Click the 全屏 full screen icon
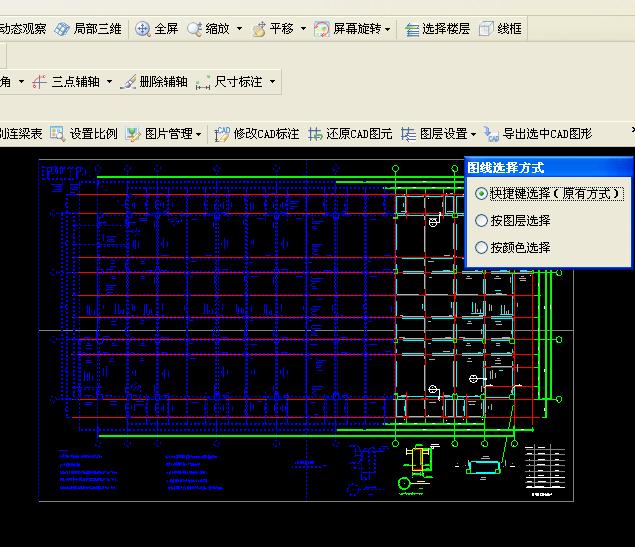 click(143, 29)
